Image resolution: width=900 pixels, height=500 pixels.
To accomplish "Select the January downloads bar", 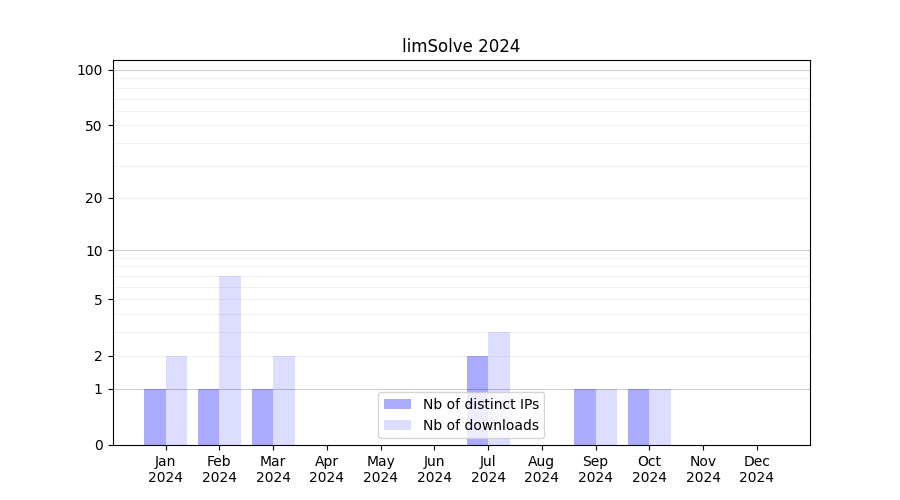I will (176, 400).
